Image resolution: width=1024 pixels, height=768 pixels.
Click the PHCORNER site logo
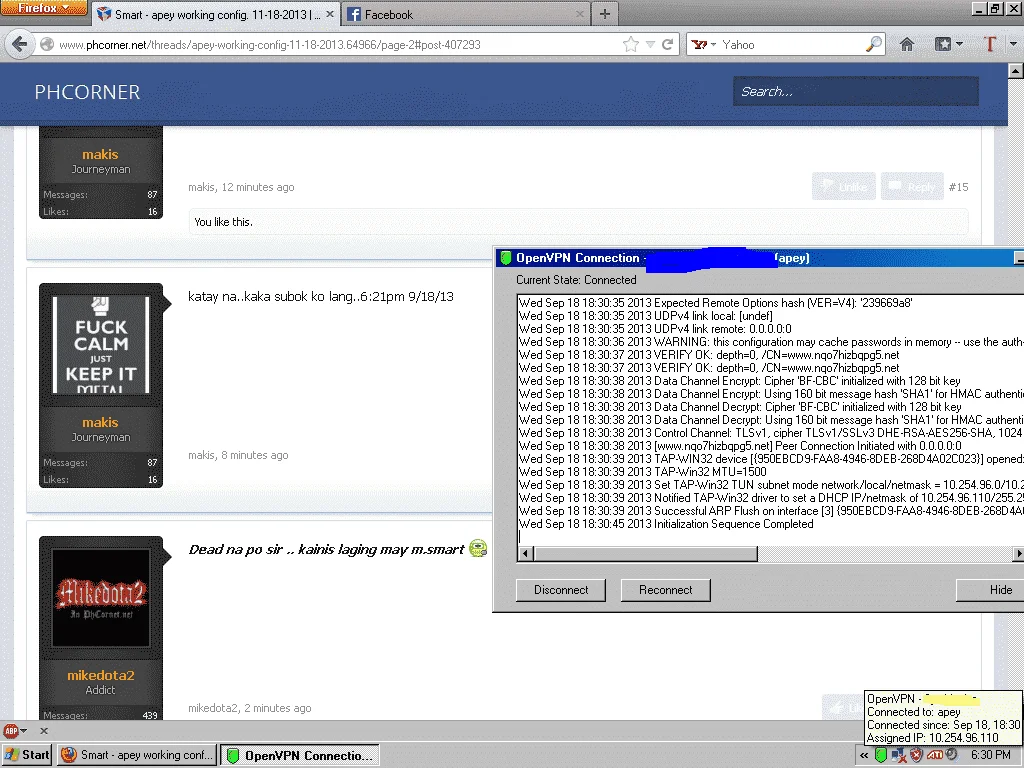87,92
